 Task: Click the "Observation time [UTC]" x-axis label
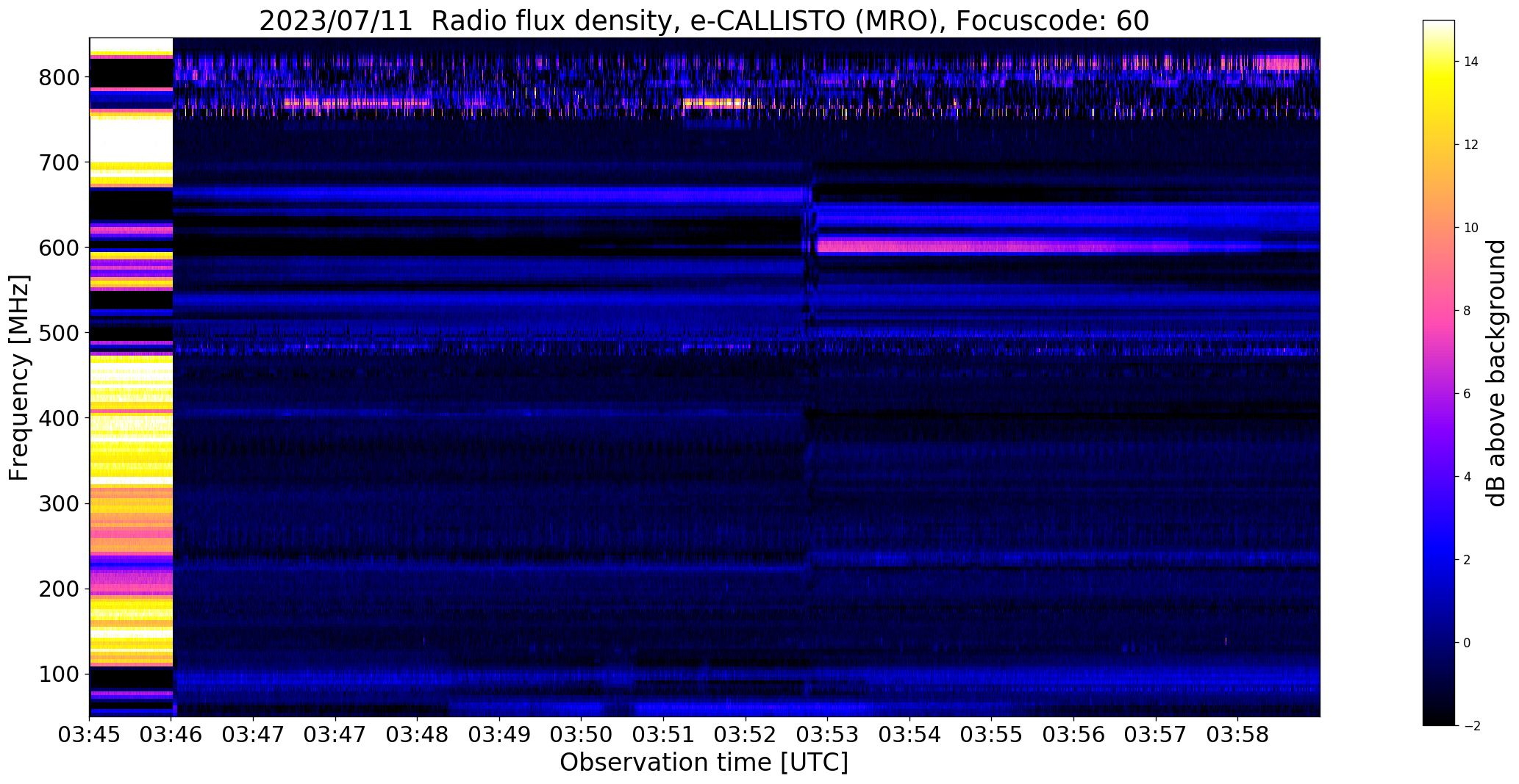(704, 763)
